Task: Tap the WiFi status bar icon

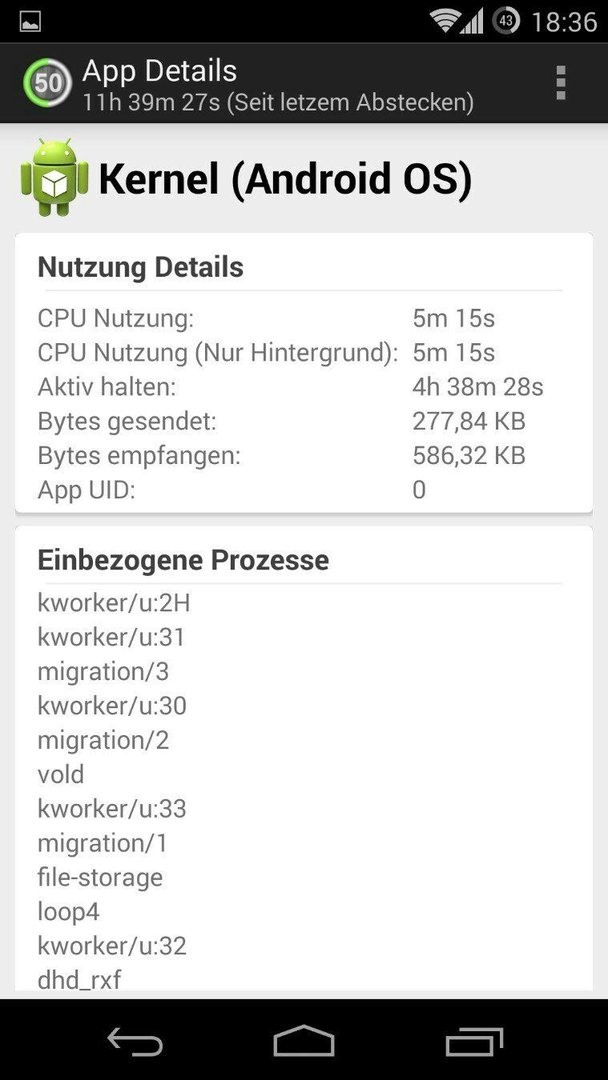Action: [x=444, y=21]
